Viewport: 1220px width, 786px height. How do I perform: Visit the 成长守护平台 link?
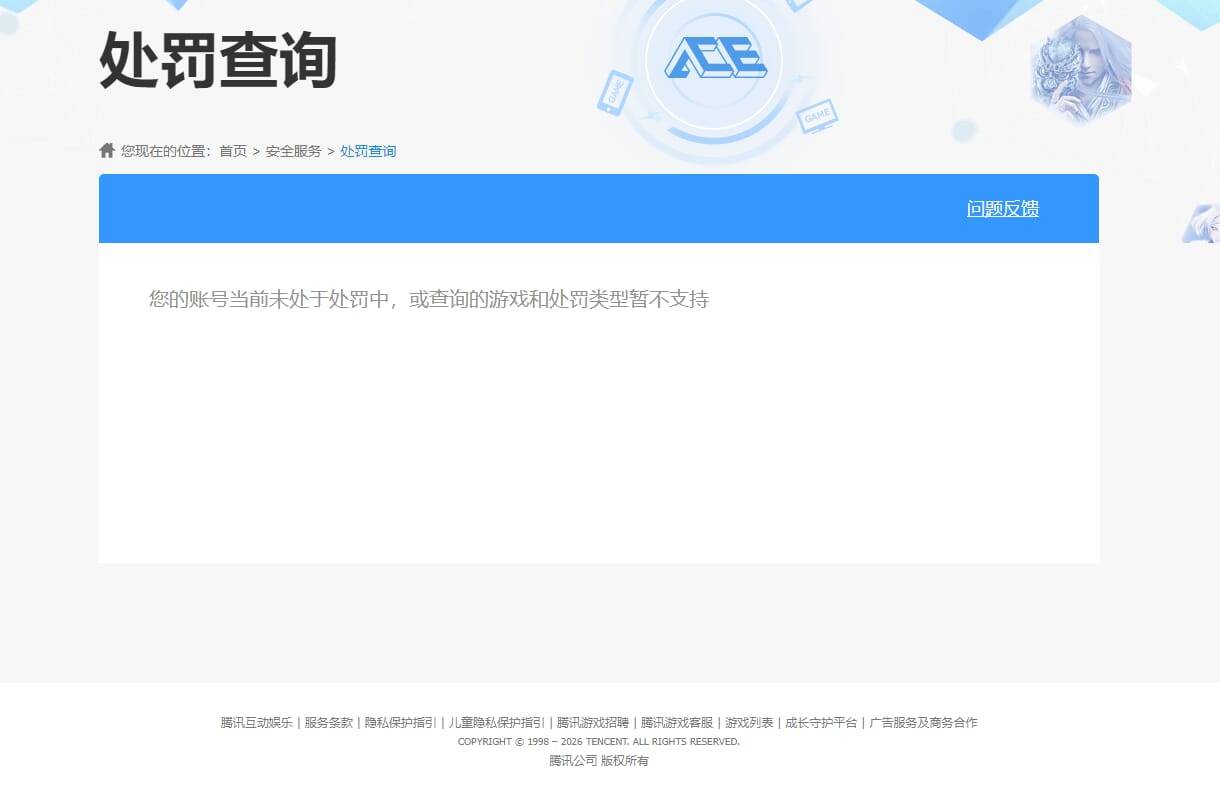point(820,722)
